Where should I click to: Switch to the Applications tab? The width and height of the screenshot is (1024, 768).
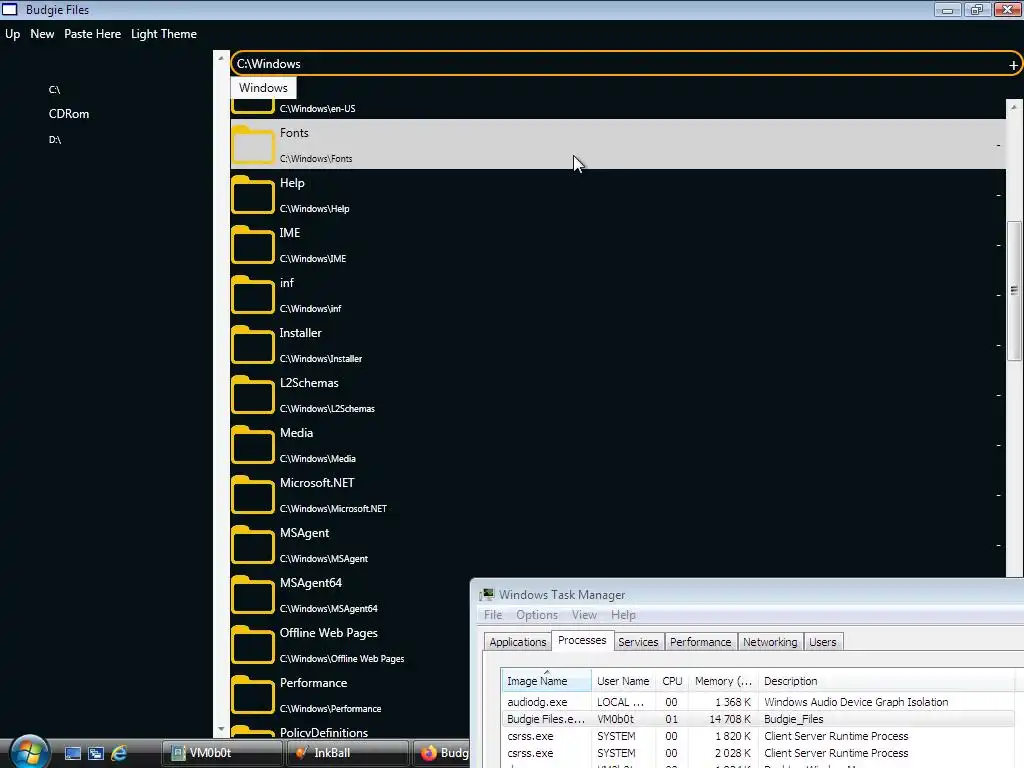517,642
